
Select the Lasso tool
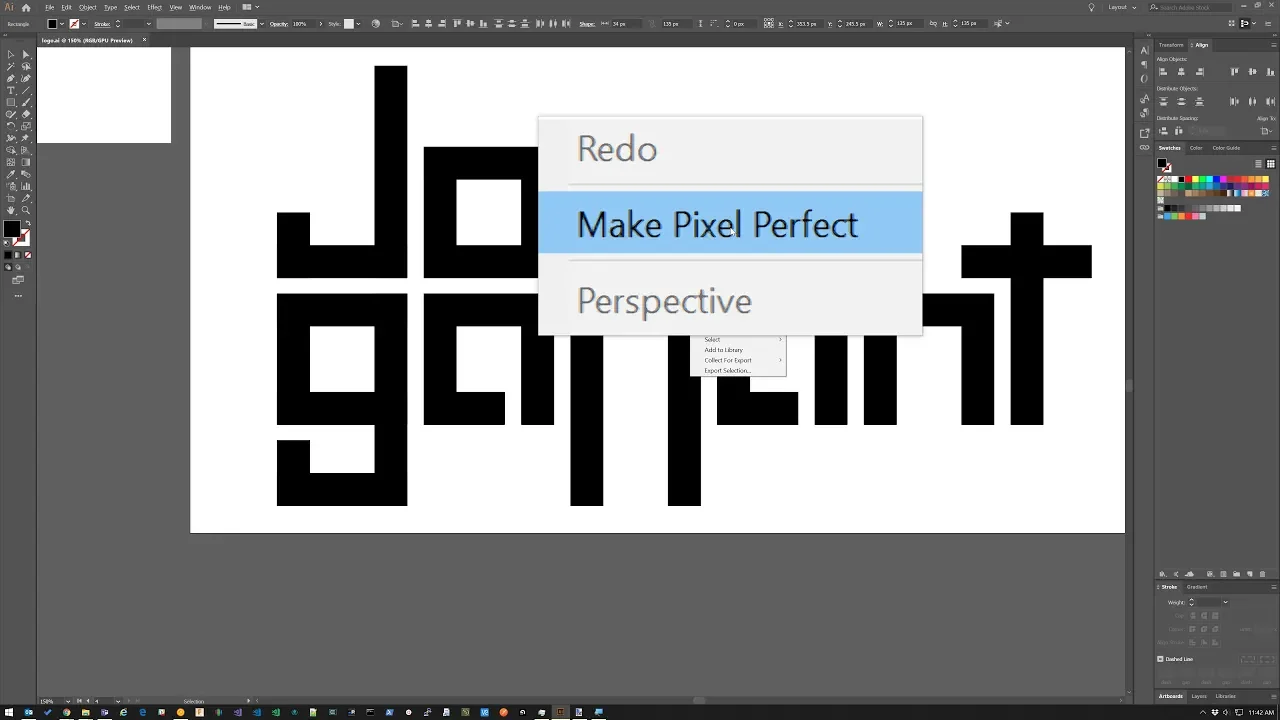(x=26, y=67)
